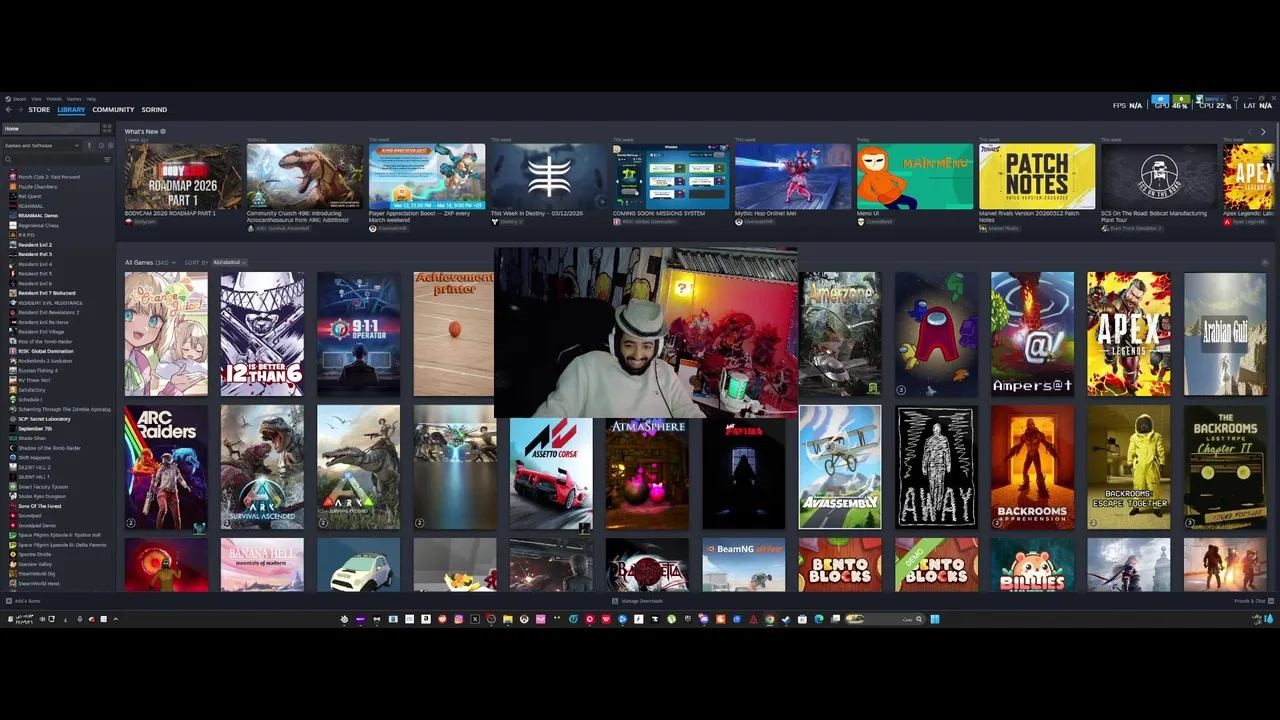Switch to the LIBRARY tab
The width and height of the screenshot is (1280, 720).
click(71, 109)
